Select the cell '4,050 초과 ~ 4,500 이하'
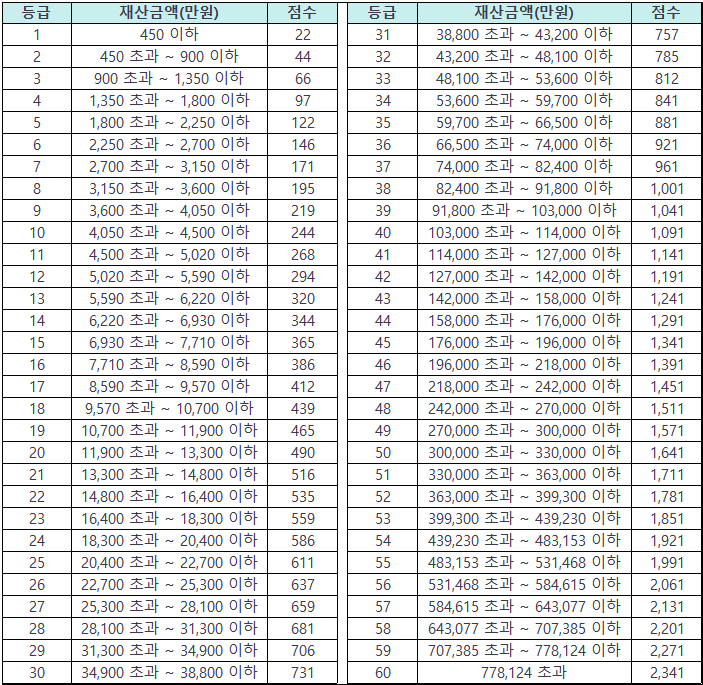 [169, 232]
